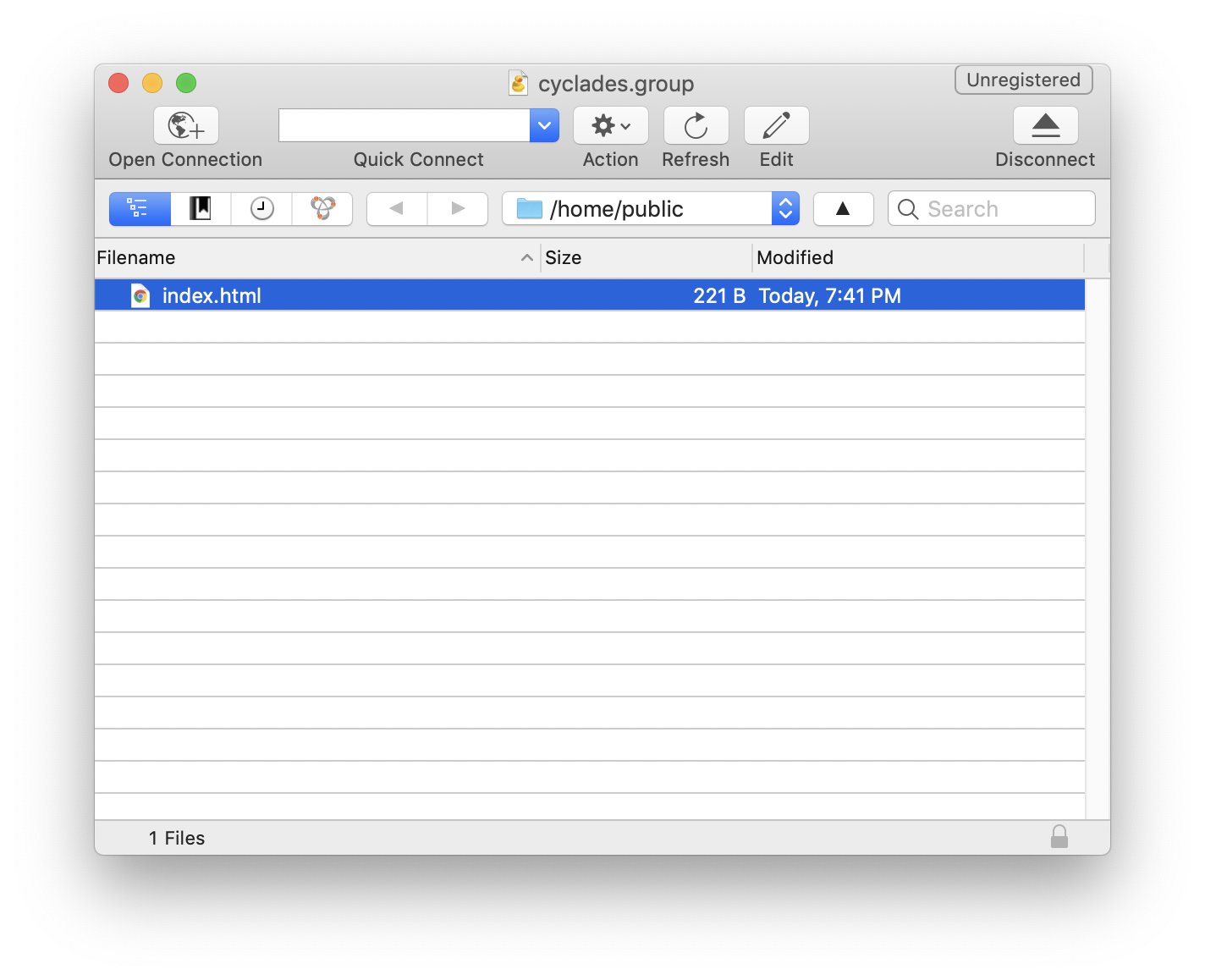Switch to the Bookmarks view icon
Image resolution: width=1205 pixels, height=980 pixels.
pyautogui.click(x=201, y=208)
